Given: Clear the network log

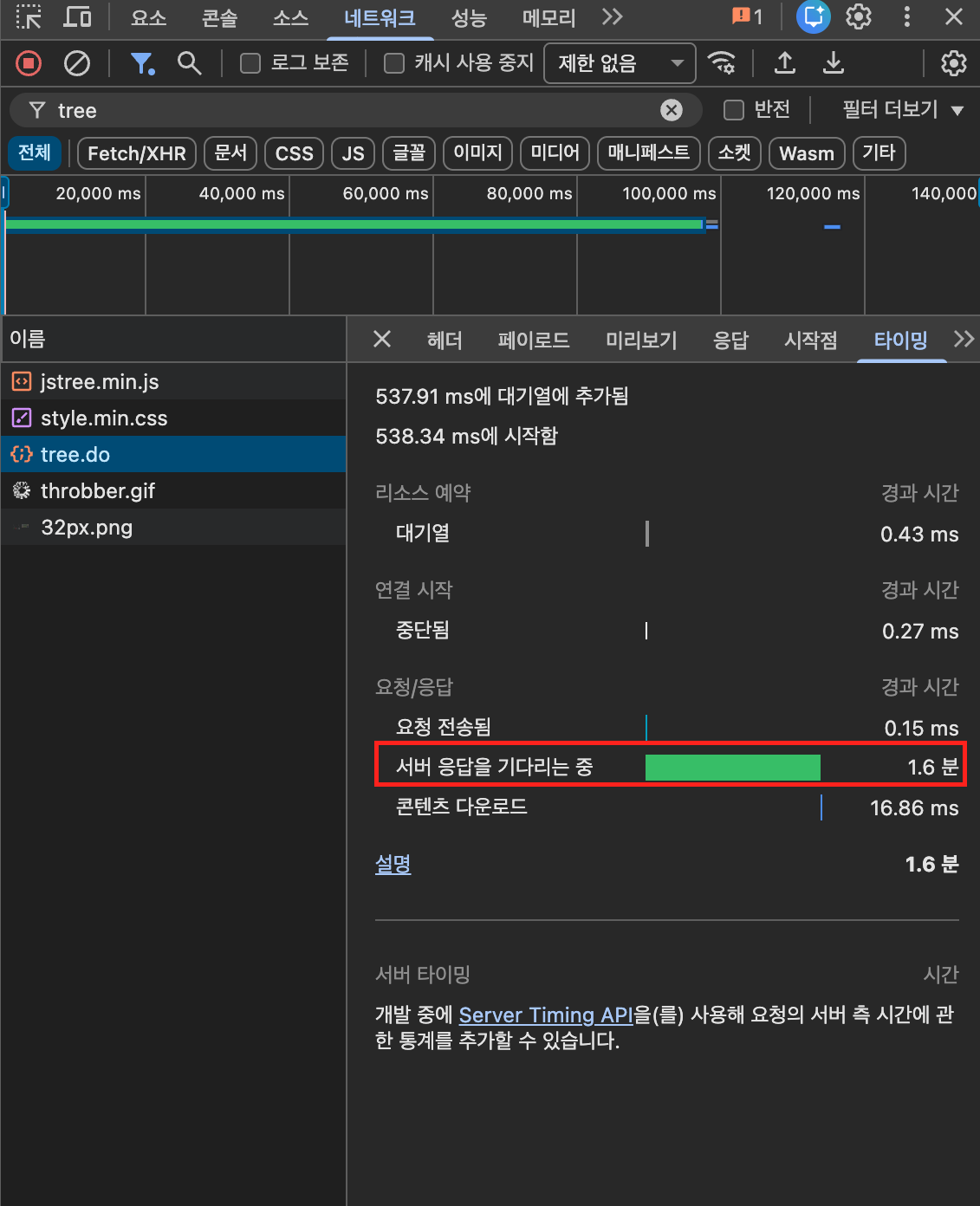Looking at the screenshot, I should coord(77,62).
